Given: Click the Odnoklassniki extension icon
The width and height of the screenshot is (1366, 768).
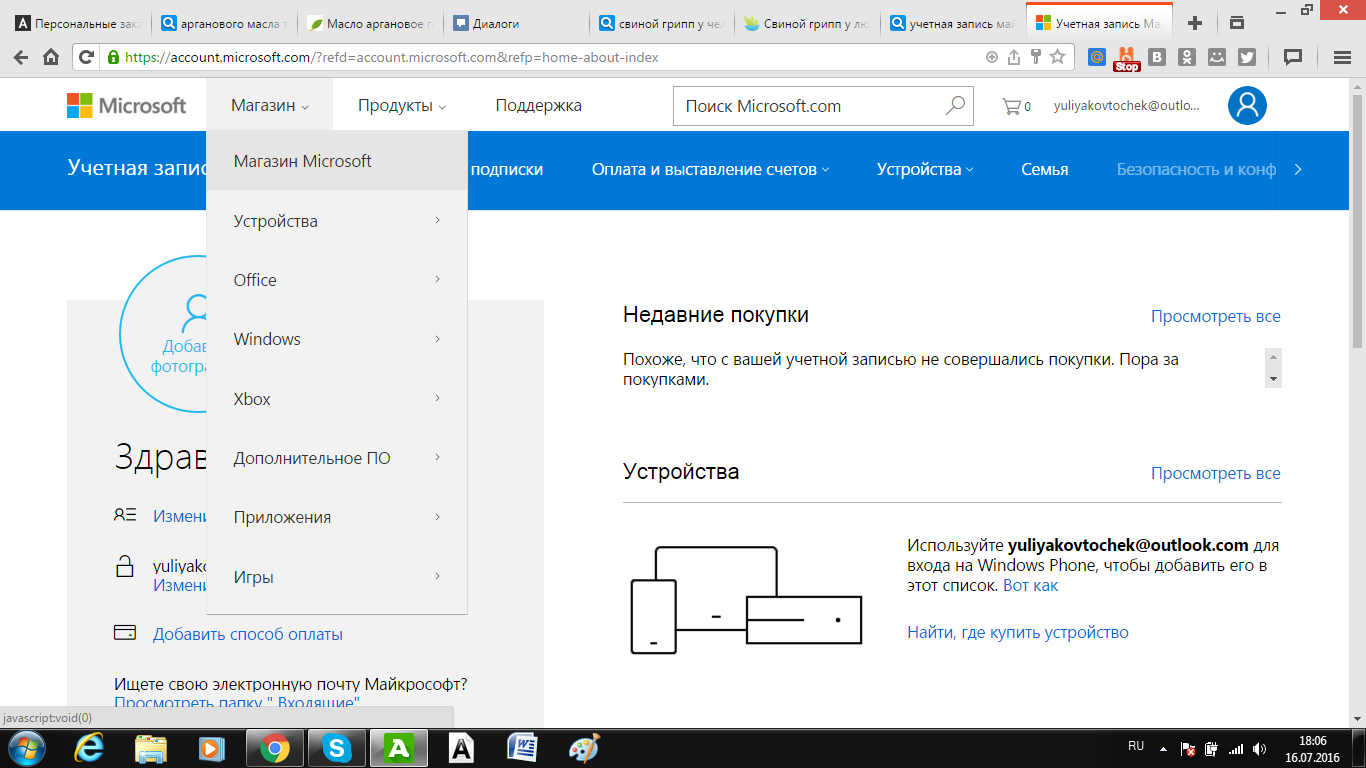Looking at the screenshot, I should pyautogui.click(x=1187, y=57).
